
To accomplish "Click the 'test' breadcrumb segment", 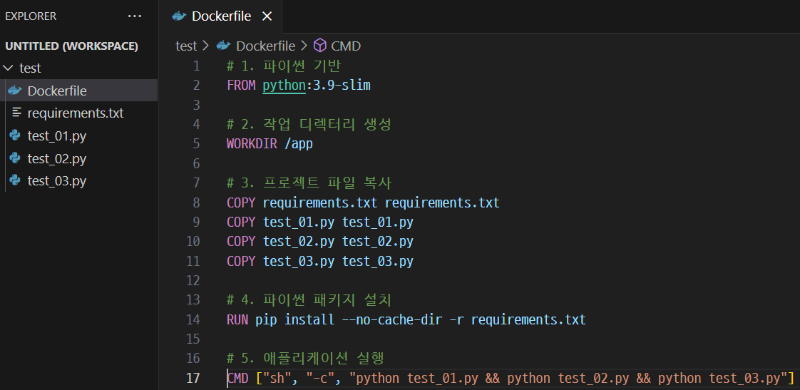I will [186, 46].
